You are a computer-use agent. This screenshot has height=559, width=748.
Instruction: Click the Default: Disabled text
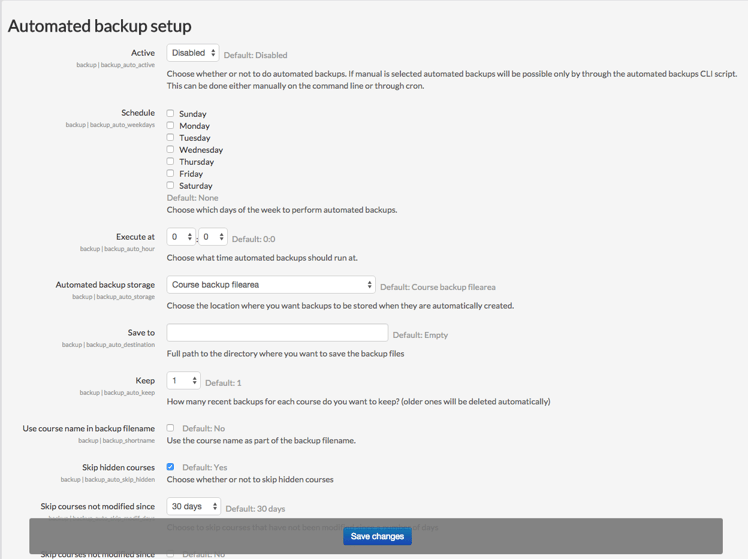(x=256, y=55)
